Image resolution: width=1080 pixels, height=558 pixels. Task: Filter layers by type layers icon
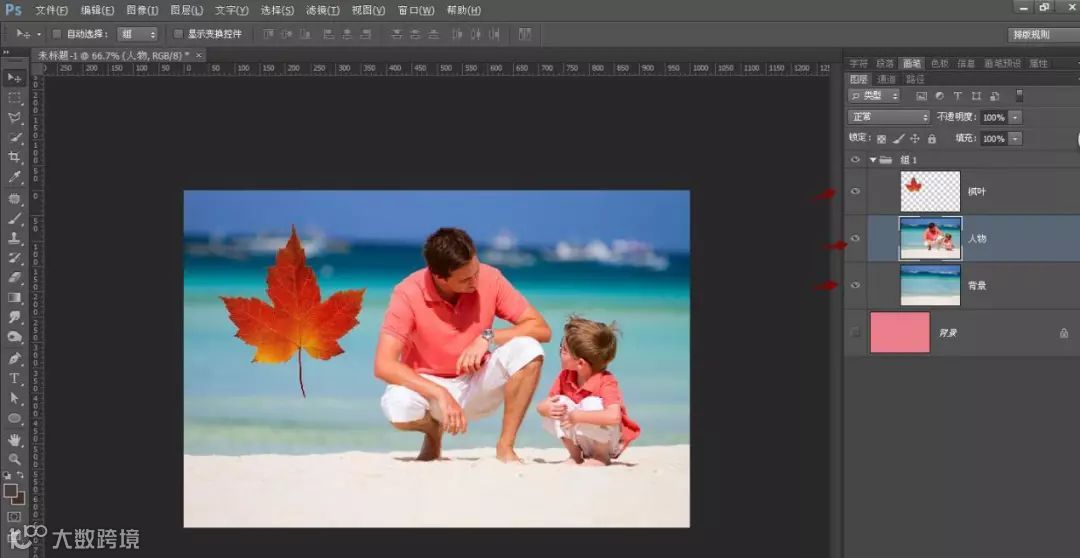[x=957, y=96]
